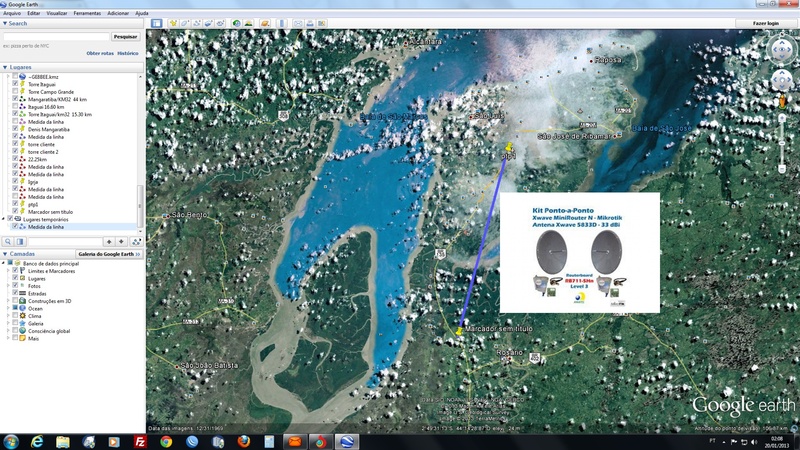Click Marcador sem título pushpin on map

coord(460,331)
